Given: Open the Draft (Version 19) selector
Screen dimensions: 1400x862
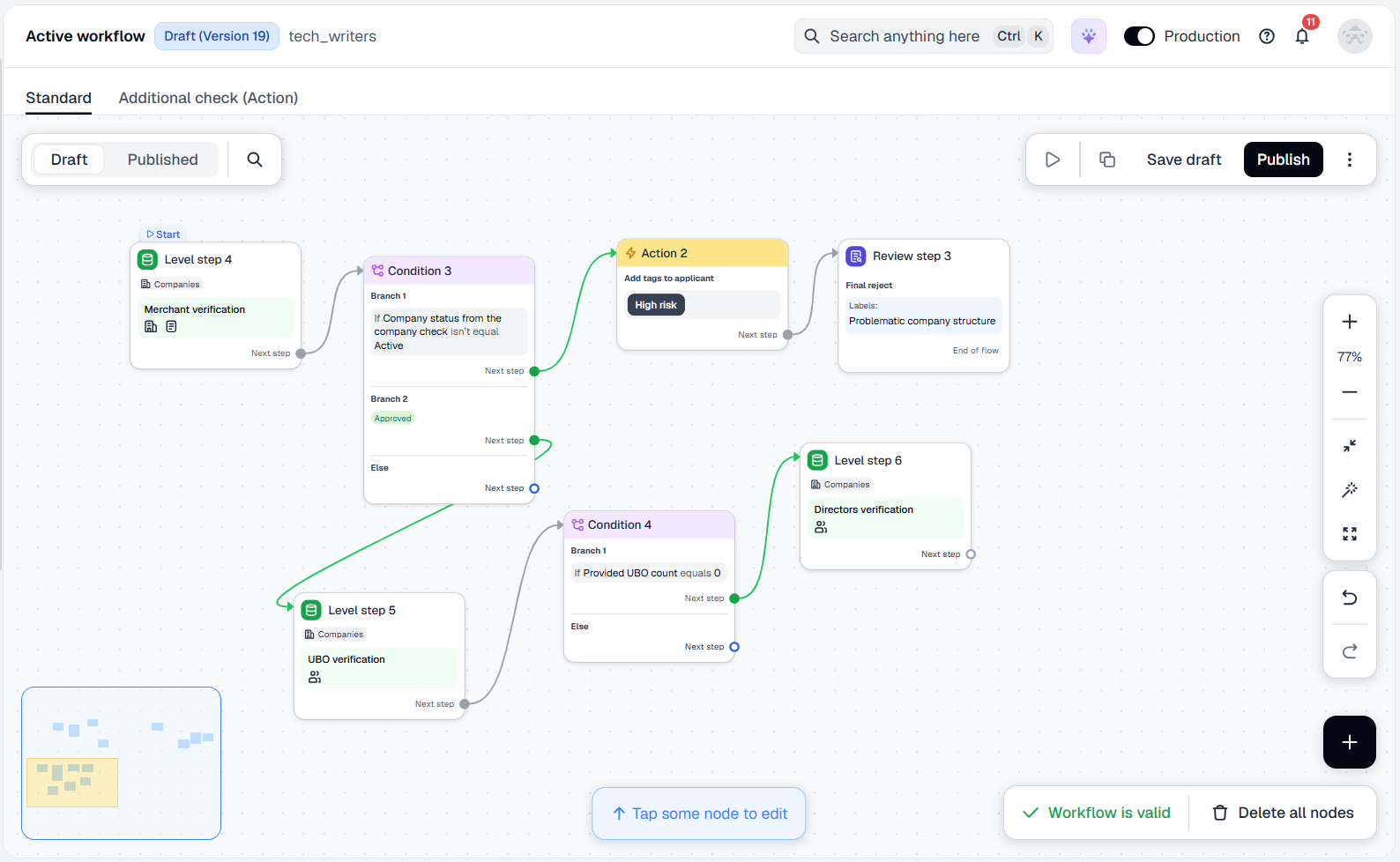Looking at the screenshot, I should tap(217, 36).
